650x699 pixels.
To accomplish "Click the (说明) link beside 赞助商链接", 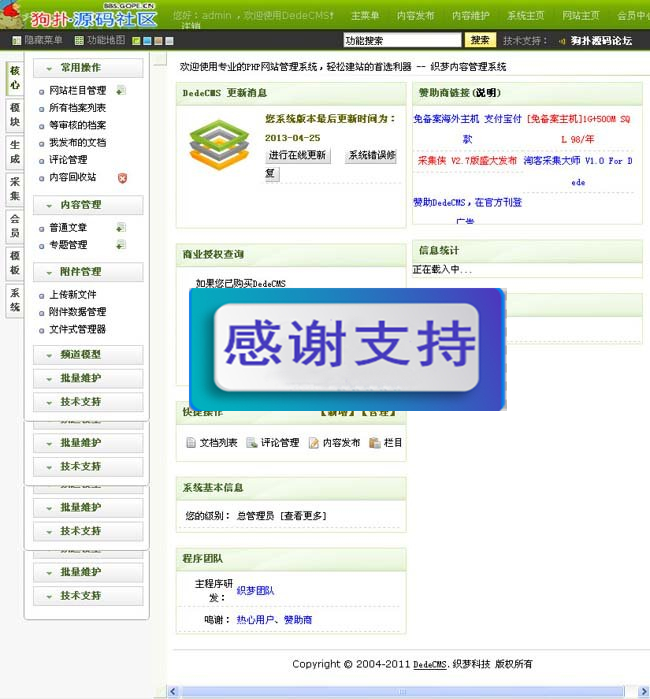I will click(x=487, y=93).
